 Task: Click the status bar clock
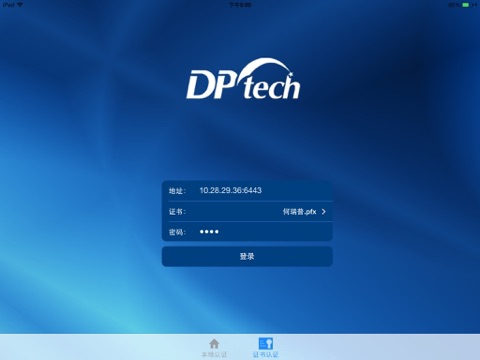coord(240,5)
